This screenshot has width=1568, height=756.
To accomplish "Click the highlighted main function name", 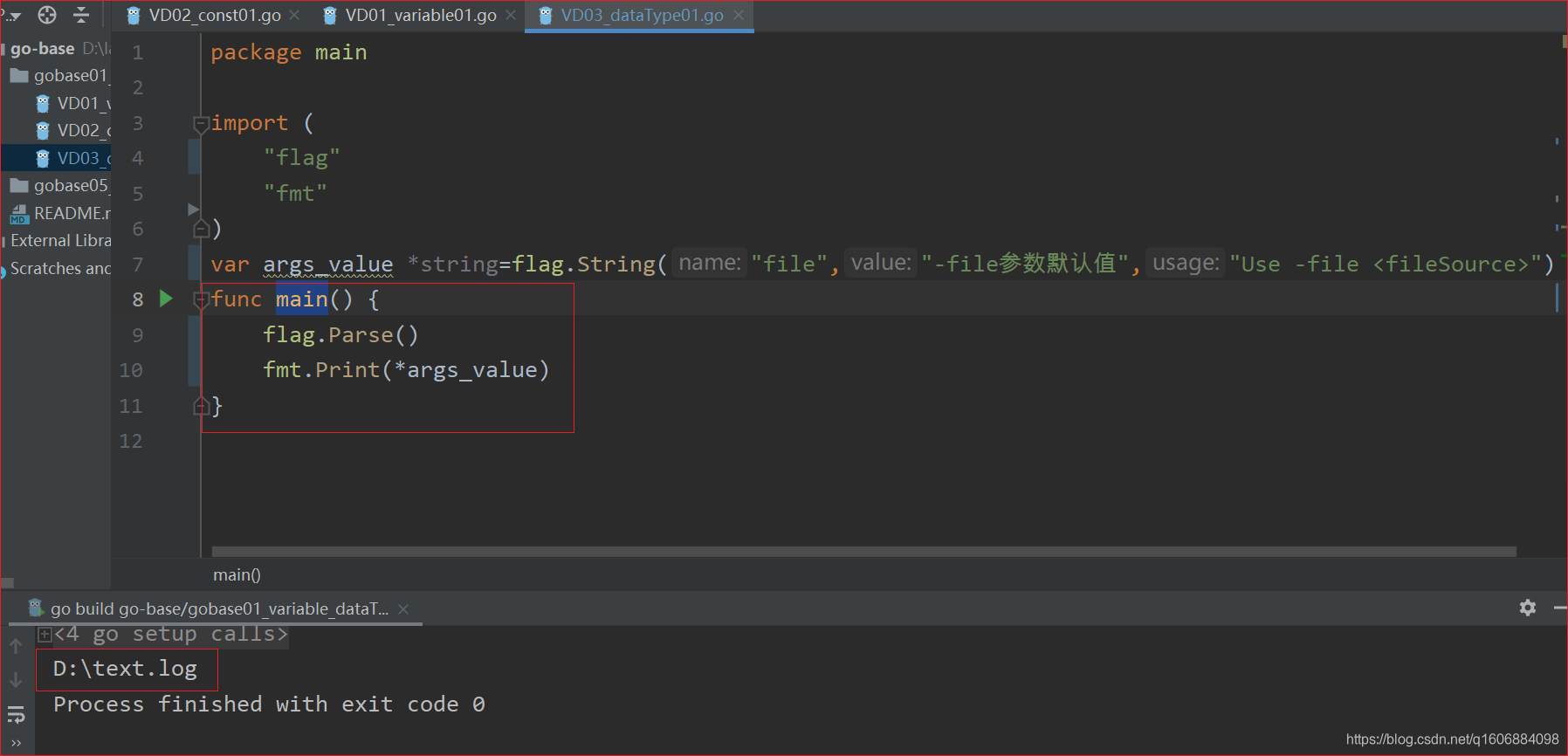I will pos(301,299).
